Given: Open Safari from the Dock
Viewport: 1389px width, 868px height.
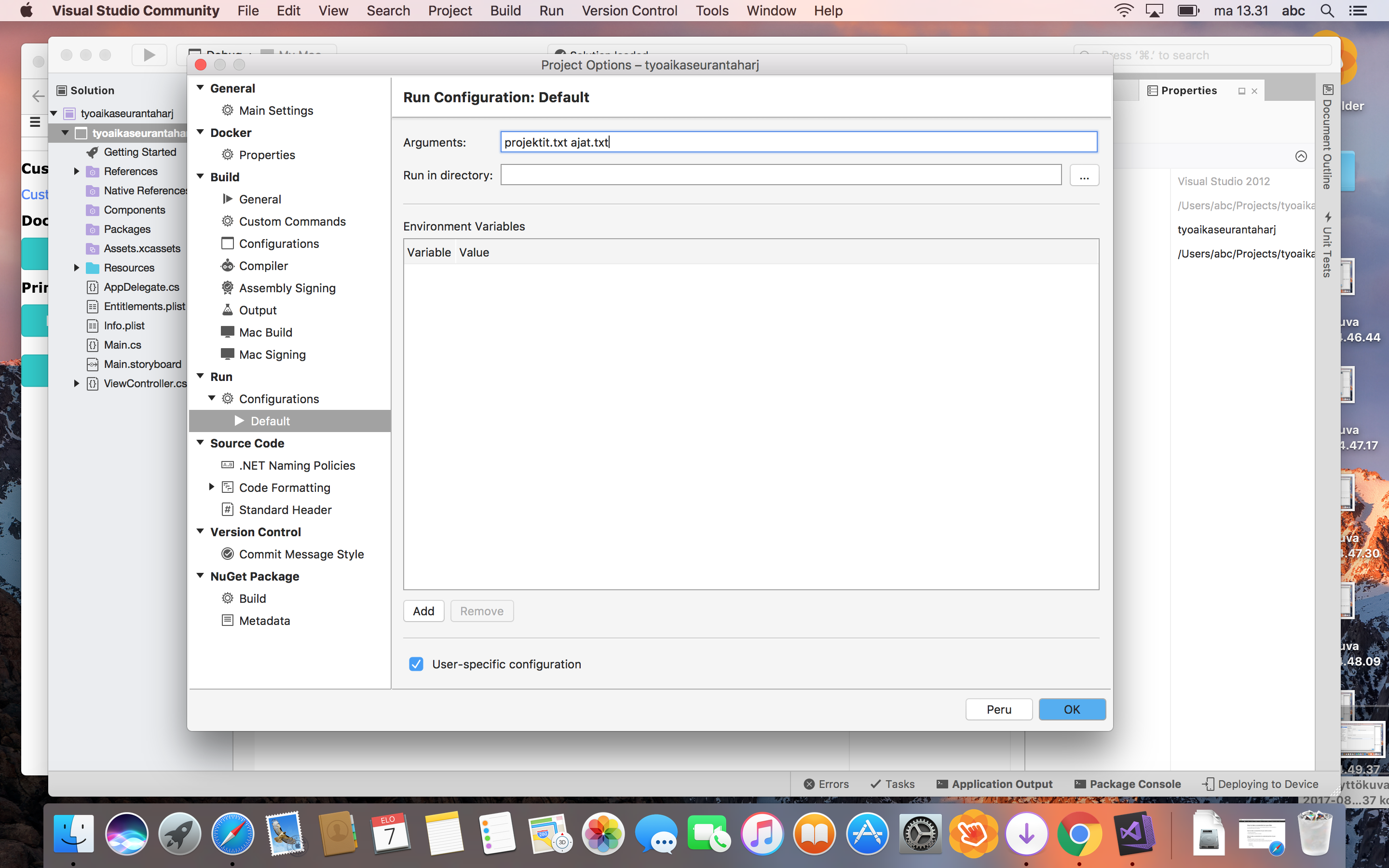Looking at the screenshot, I should [232, 834].
